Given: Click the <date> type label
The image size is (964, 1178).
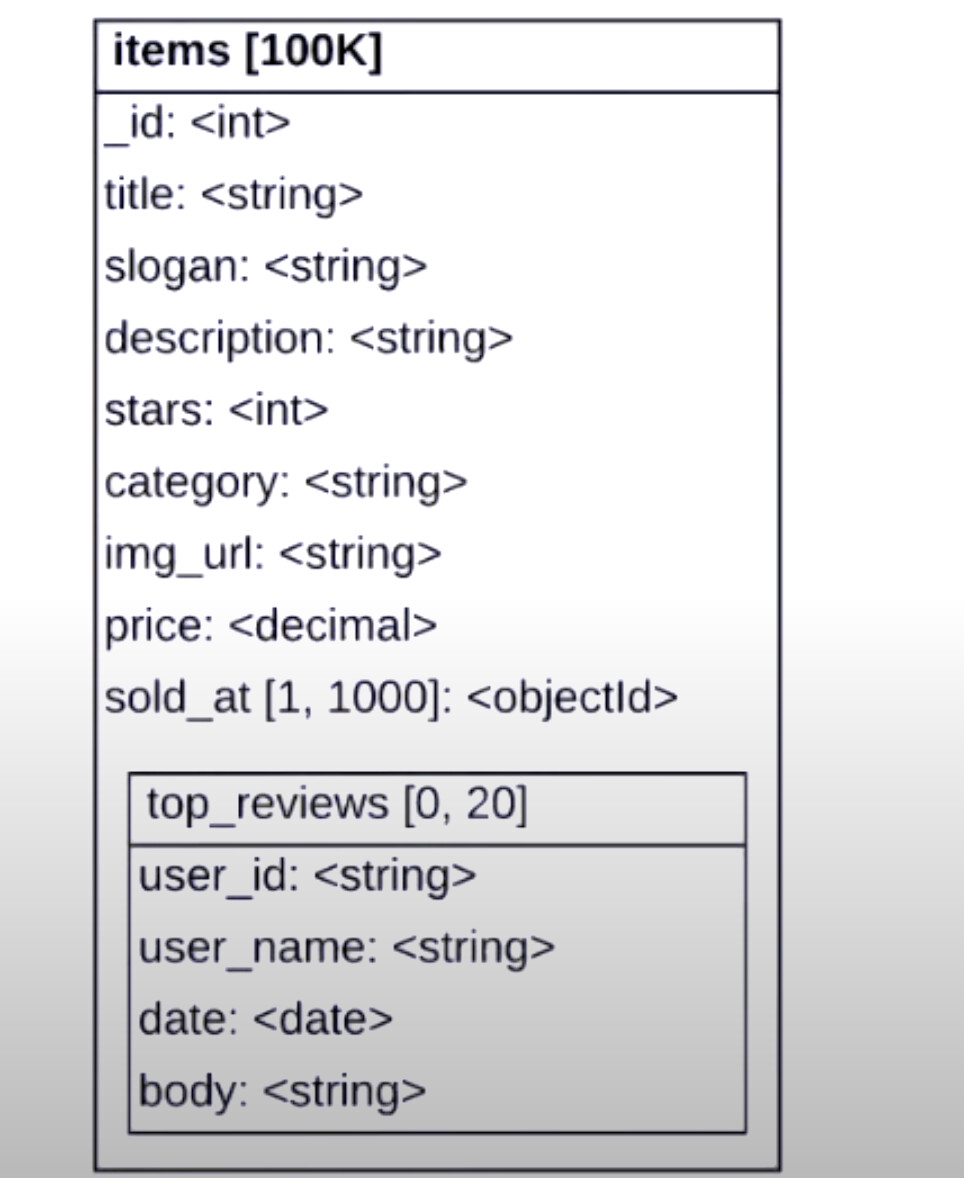Looking at the screenshot, I should [x=323, y=1019].
